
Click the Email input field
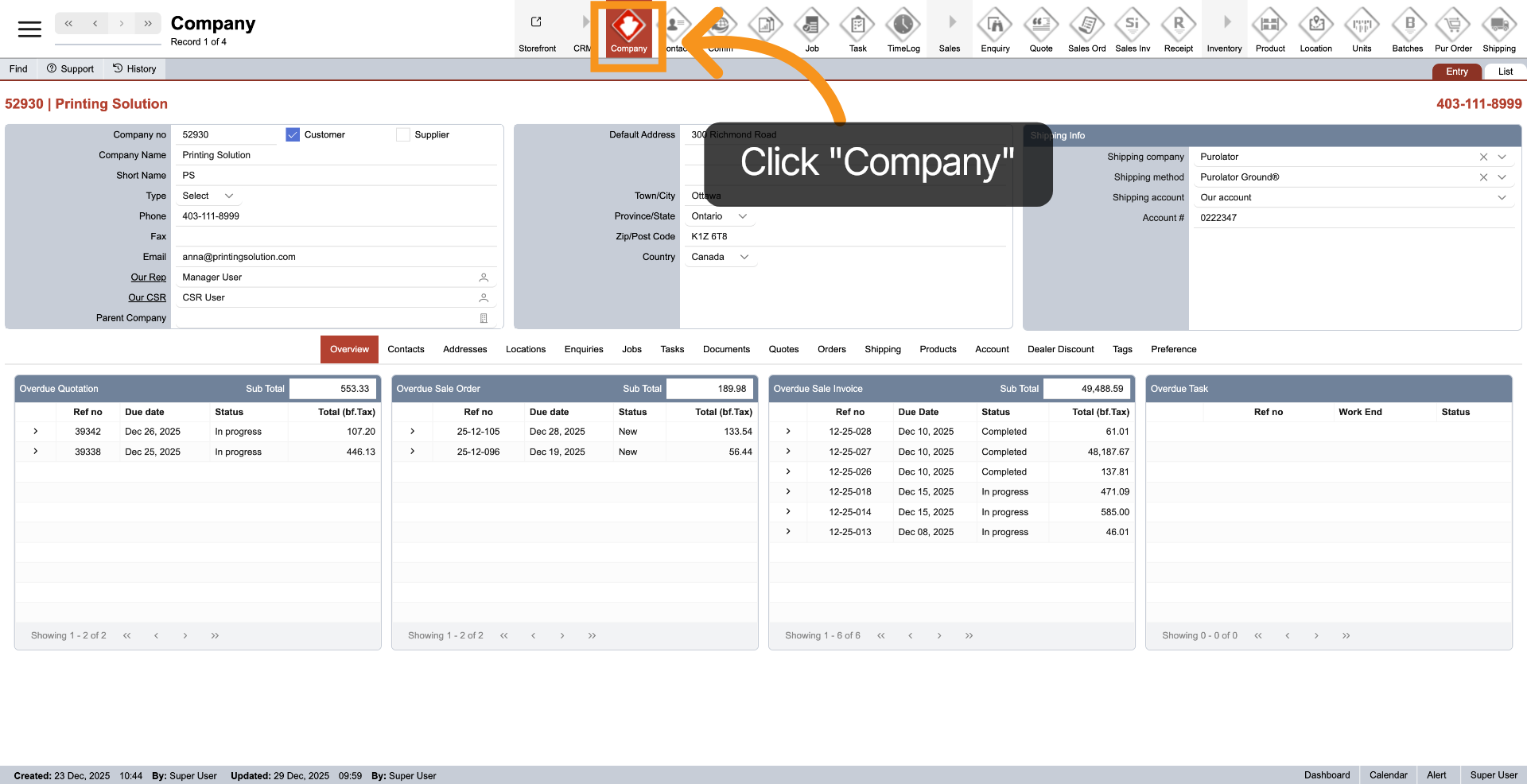click(x=334, y=257)
